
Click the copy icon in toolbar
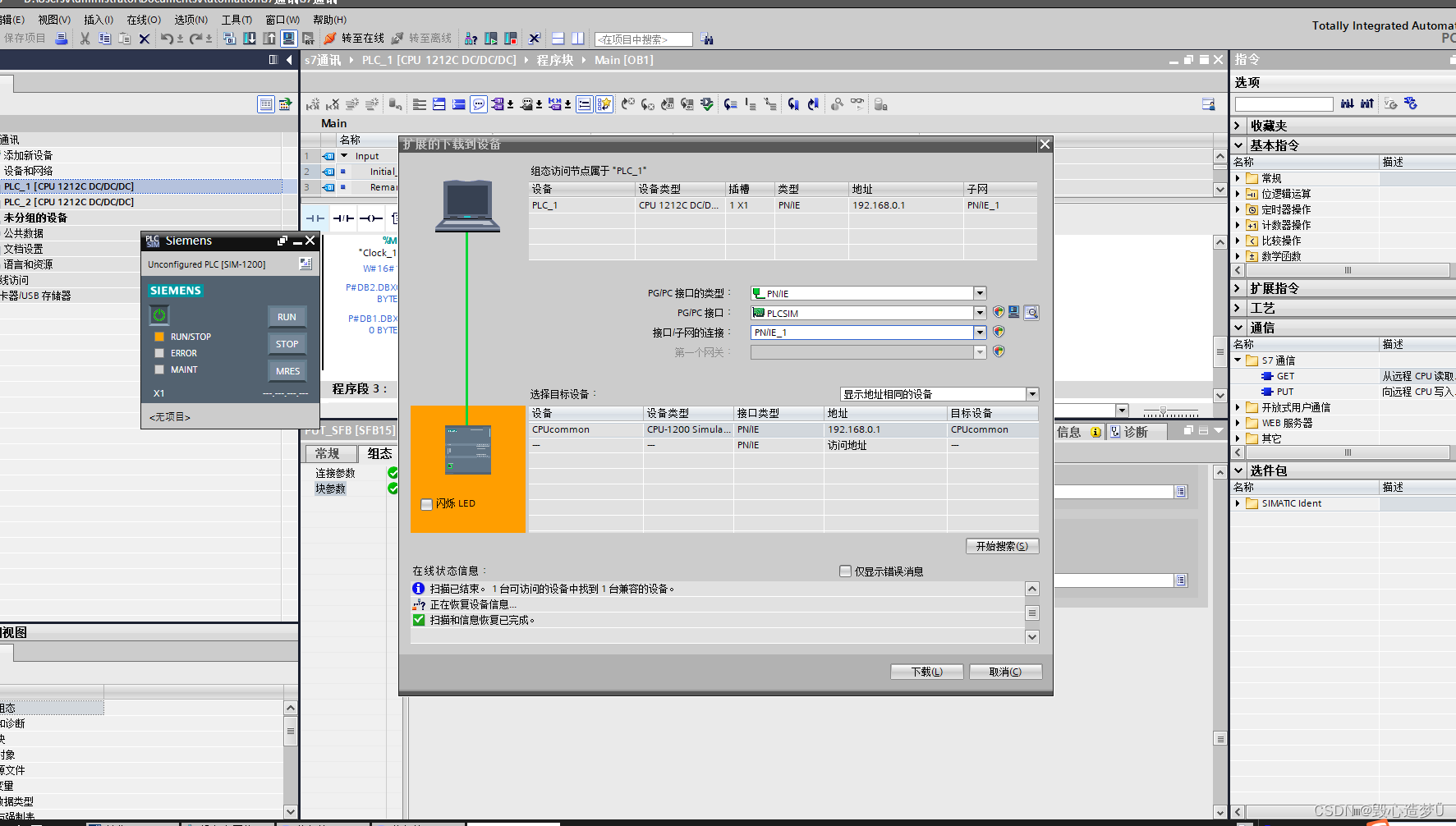104,39
